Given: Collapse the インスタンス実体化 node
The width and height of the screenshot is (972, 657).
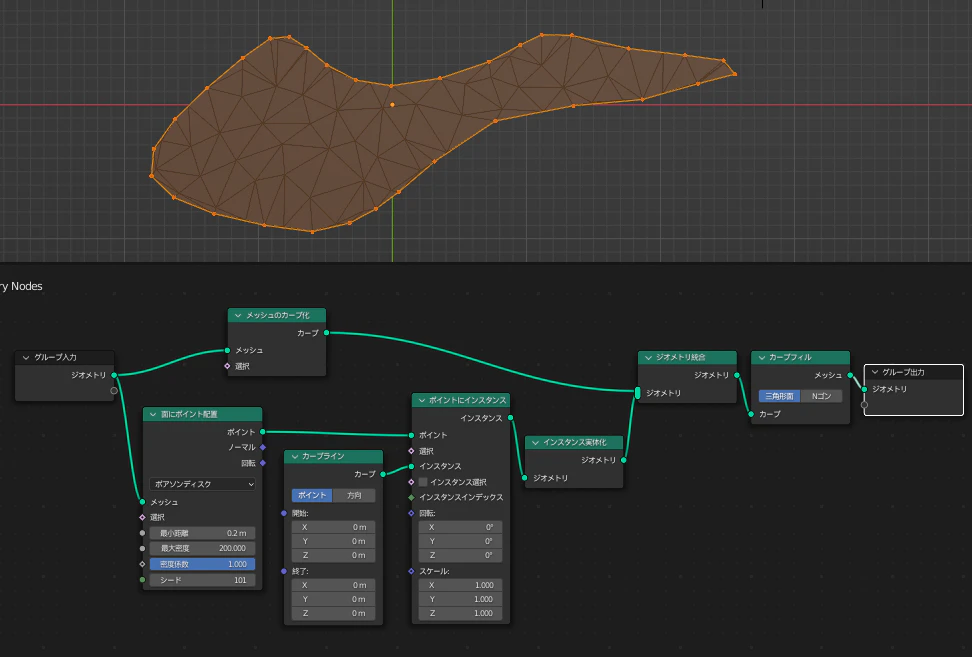Looking at the screenshot, I should [x=534, y=442].
